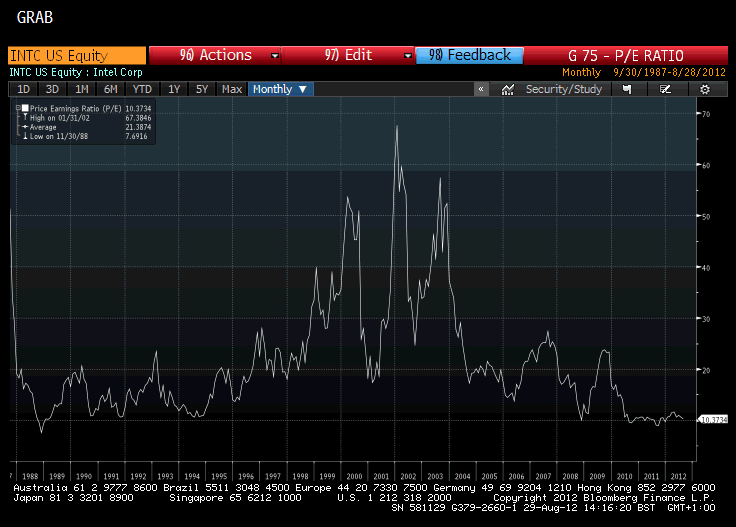Select the 1D range tab
Viewport: 736px width, 527px height.
23,89
